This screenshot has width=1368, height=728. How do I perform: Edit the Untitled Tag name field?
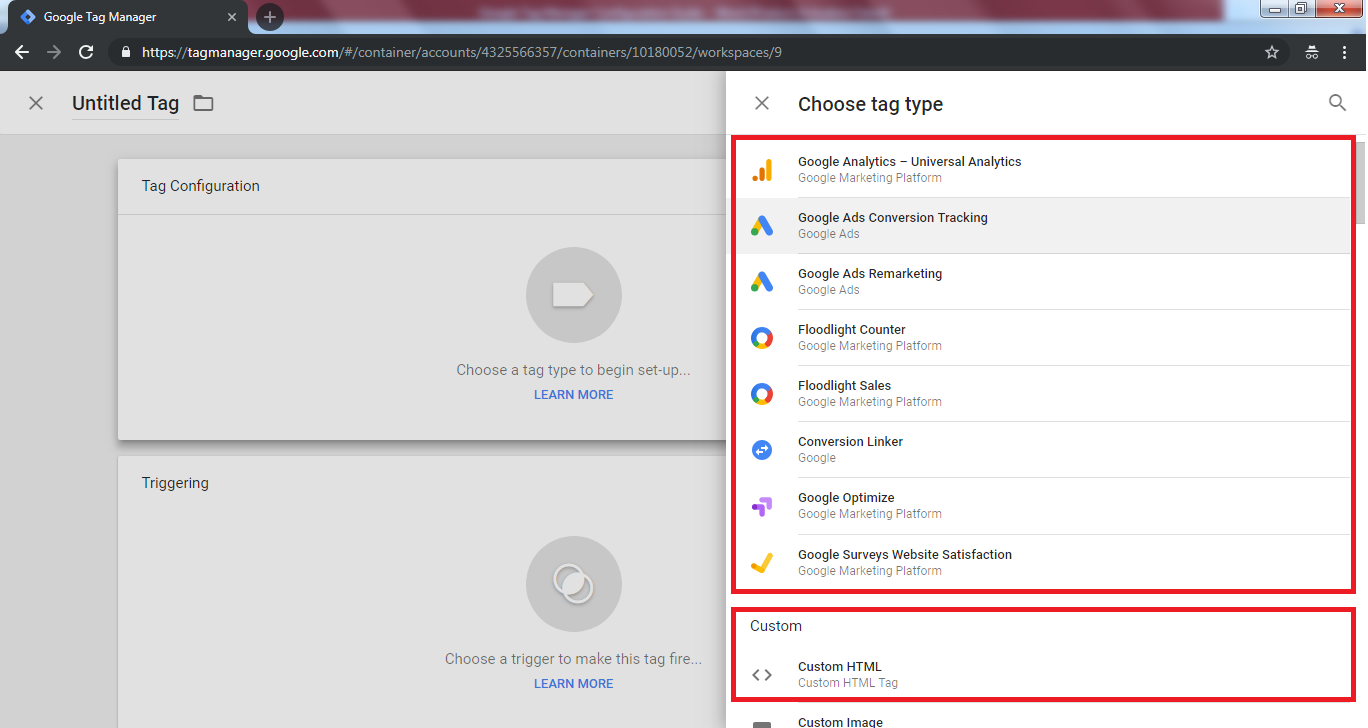click(x=125, y=103)
